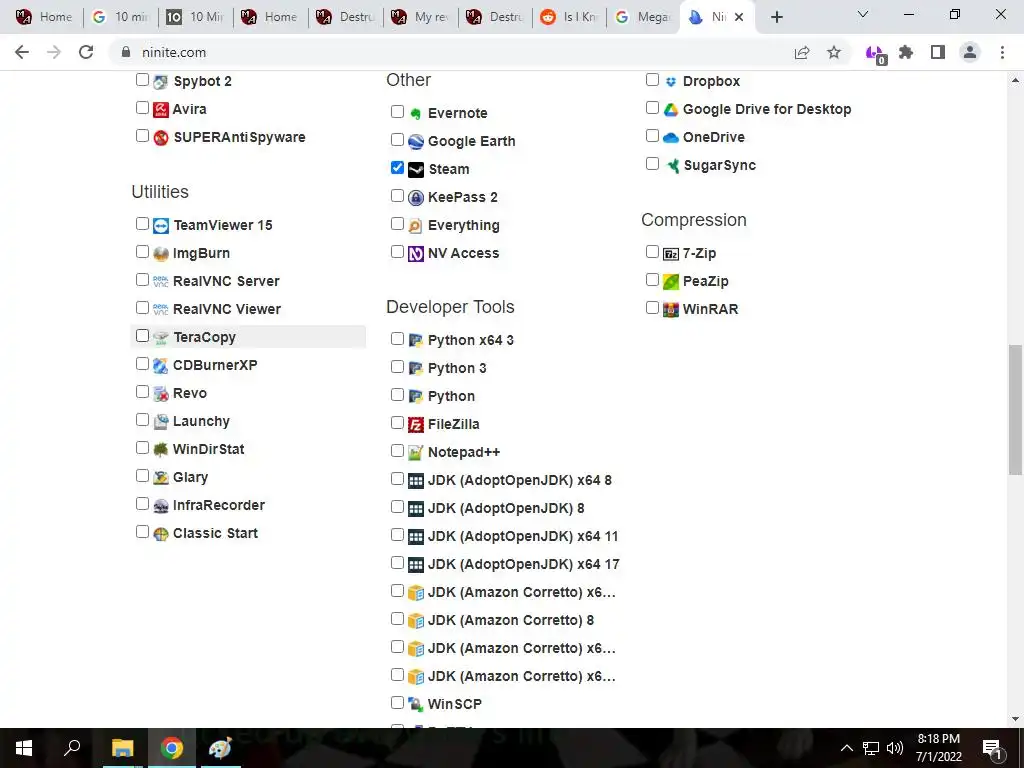Click the ImgBurn icon
The image size is (1024, 768).
coord(161,253)
